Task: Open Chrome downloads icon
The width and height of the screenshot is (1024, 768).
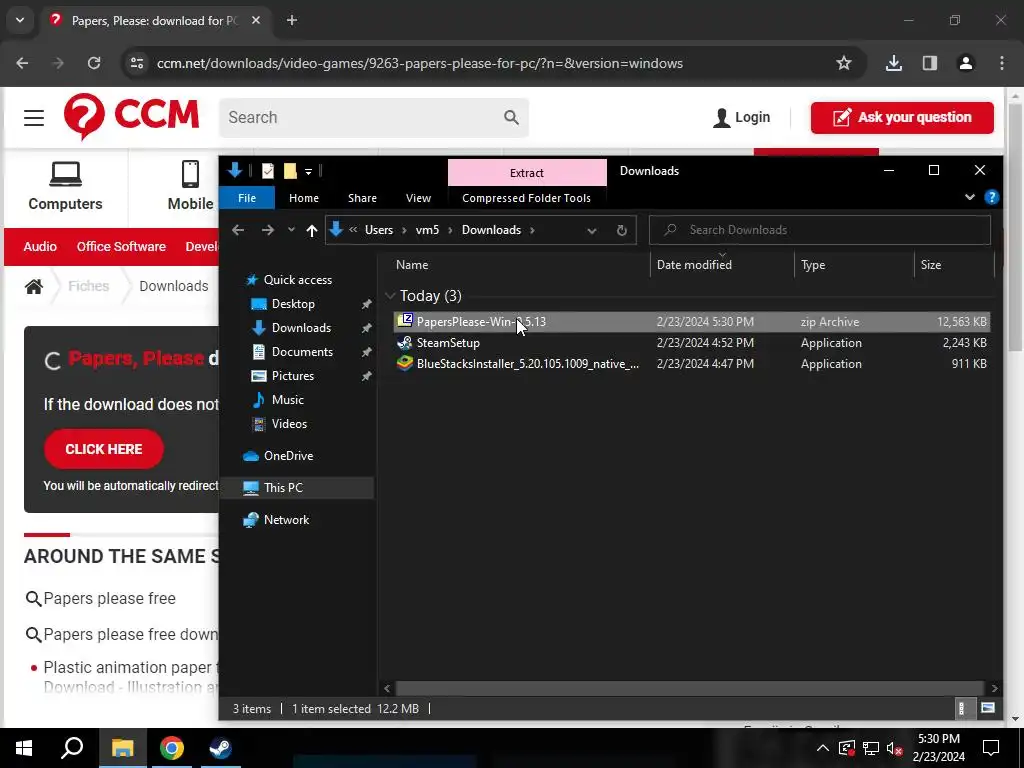Action: coord(893,63)
